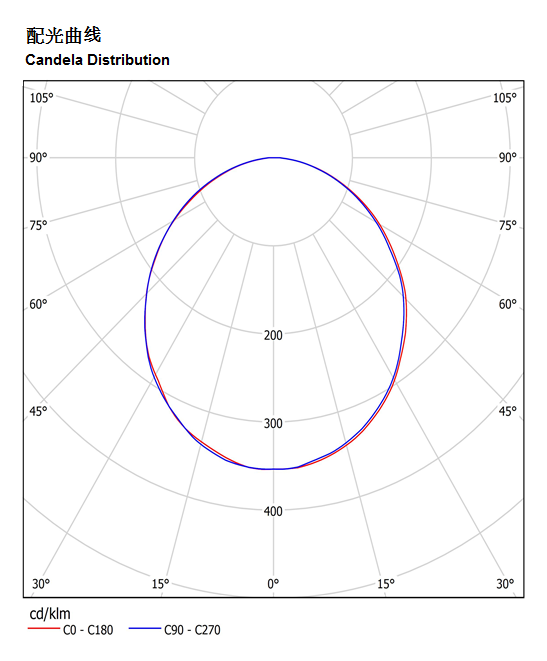Viewport: 547px width, 661px height.
Task: Click the 0° angle label at bottom
Action: 273,583
